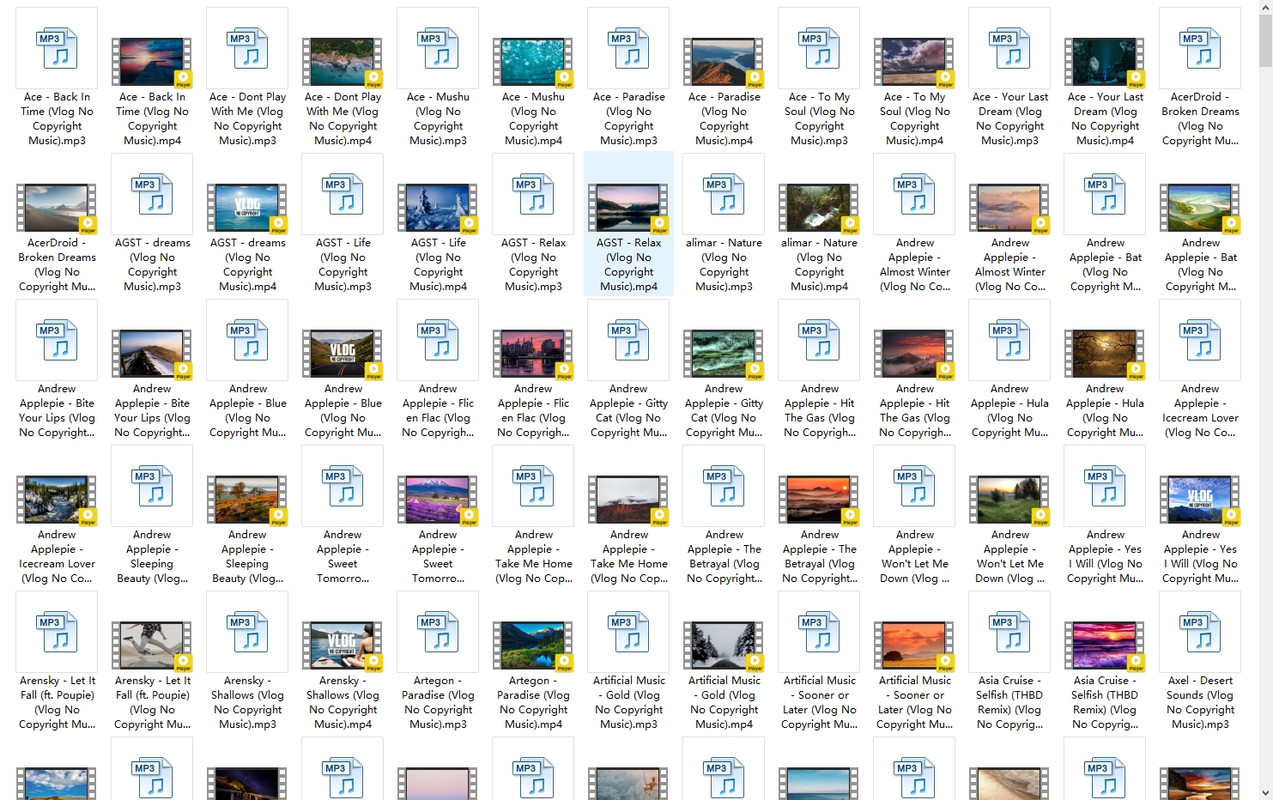1273x800 pixels.
Task: Open the Artificial Music - Gold mp4 thumbnail
Action: pos(724,646)
